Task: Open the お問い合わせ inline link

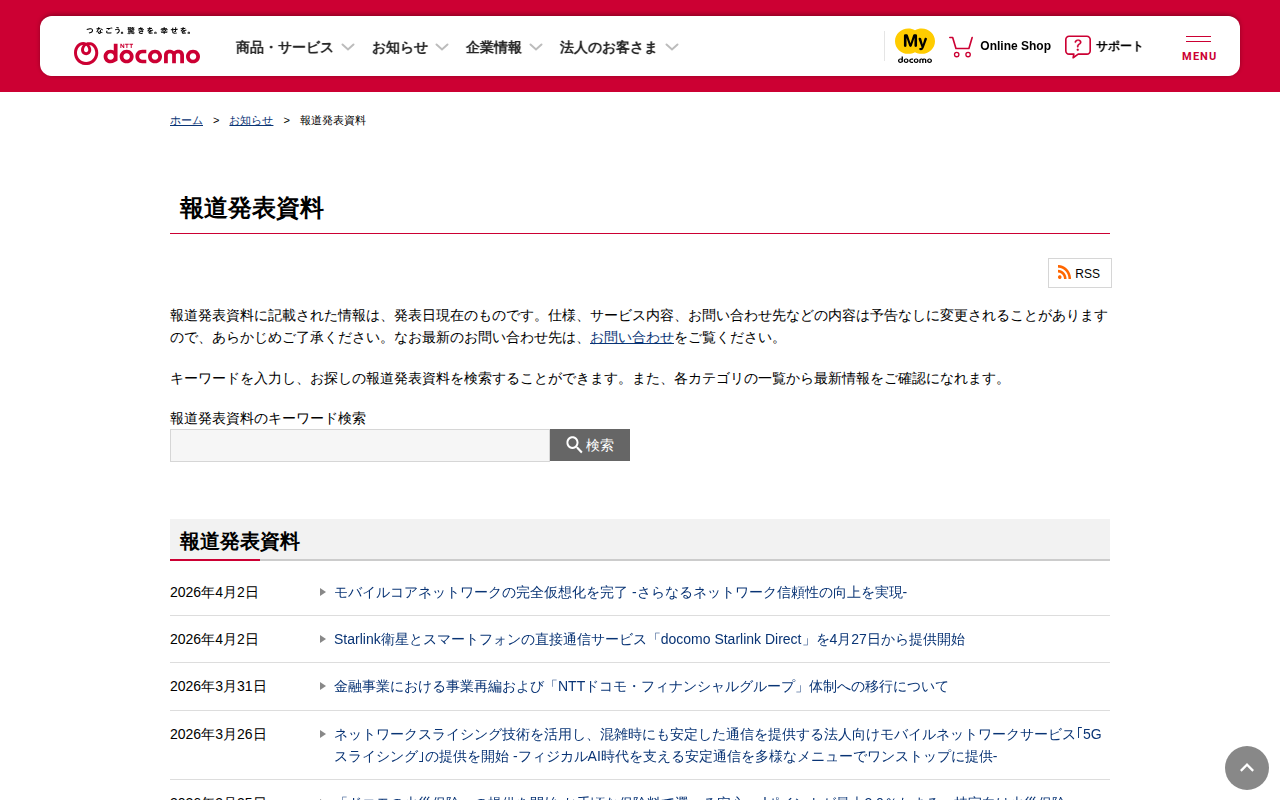Action: [632, 337]
